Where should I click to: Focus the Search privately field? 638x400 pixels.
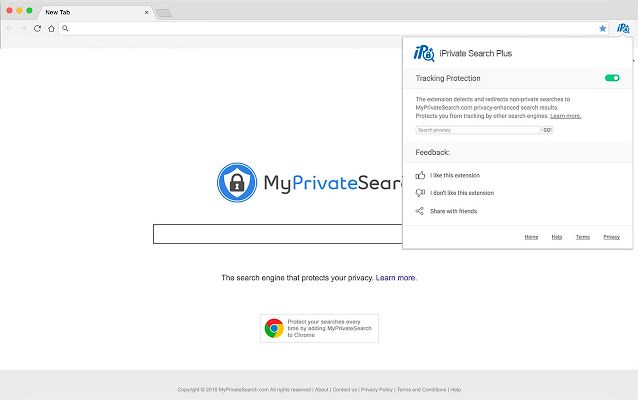pyautogui.click(x=478, y=130)
